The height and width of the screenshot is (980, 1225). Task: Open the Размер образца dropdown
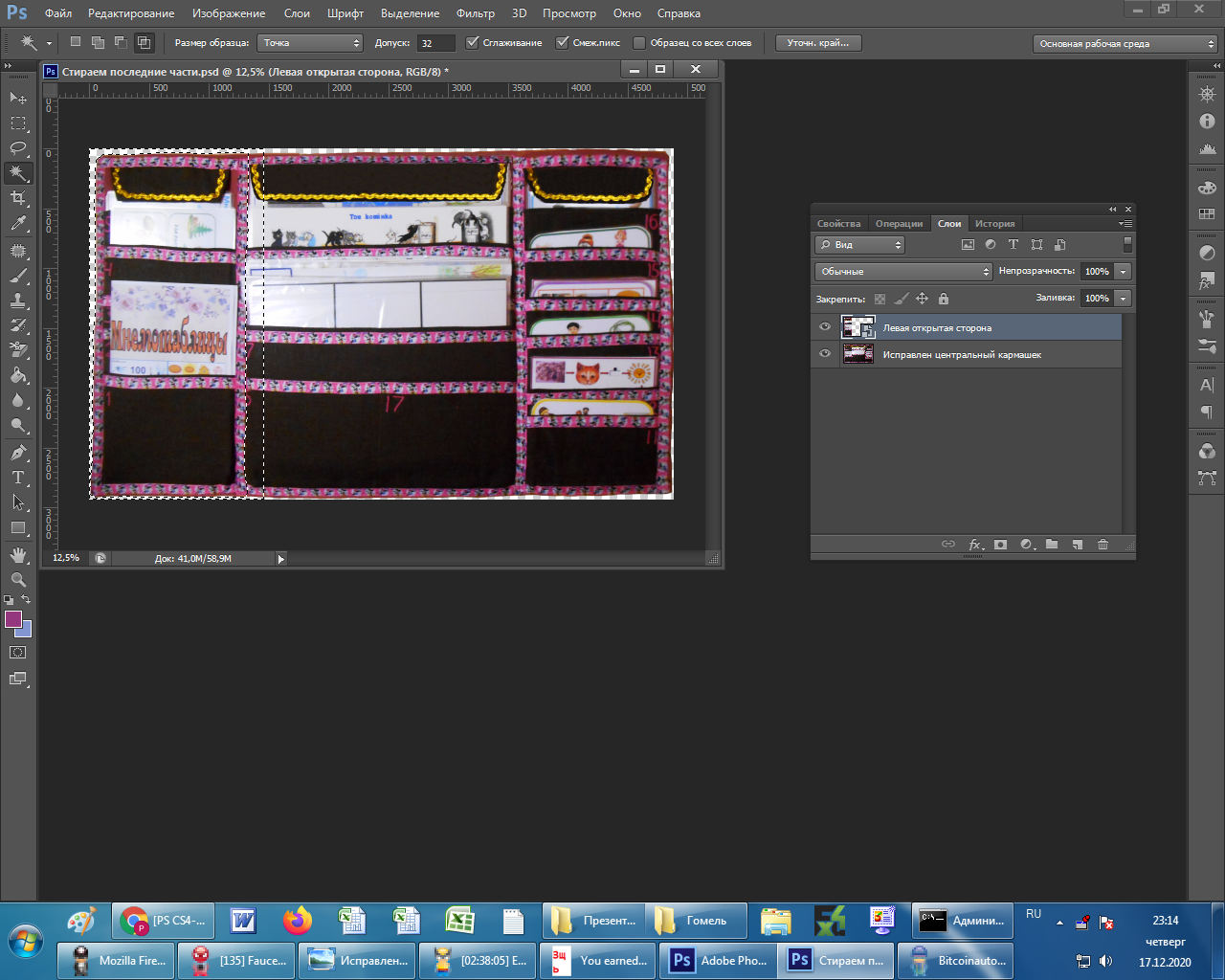pos(311,43)
